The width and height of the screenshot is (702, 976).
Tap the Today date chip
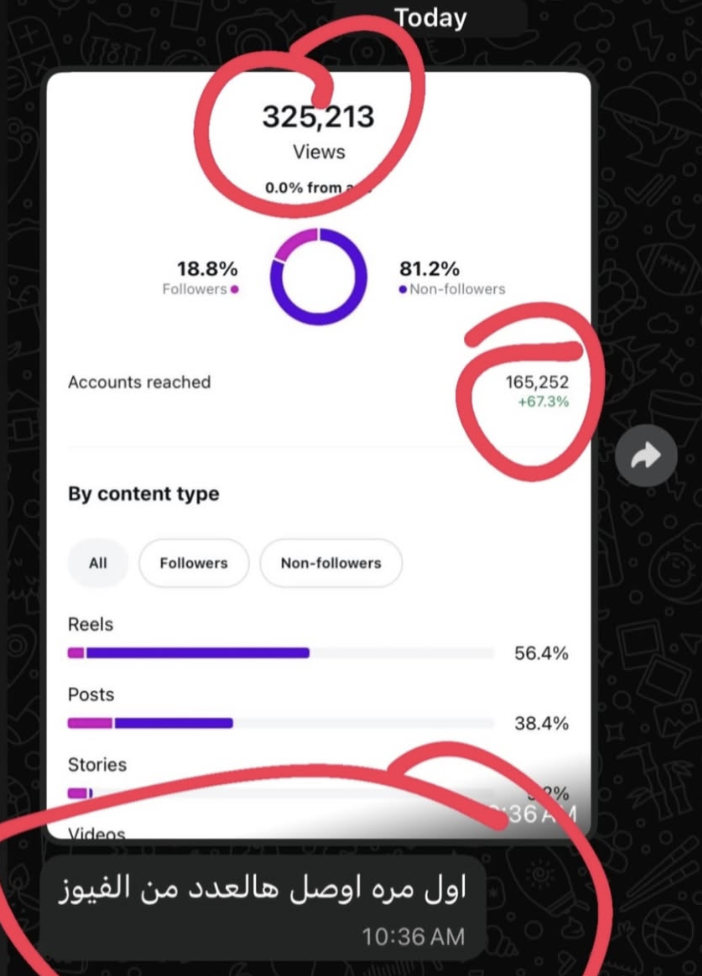click(430, 18)
